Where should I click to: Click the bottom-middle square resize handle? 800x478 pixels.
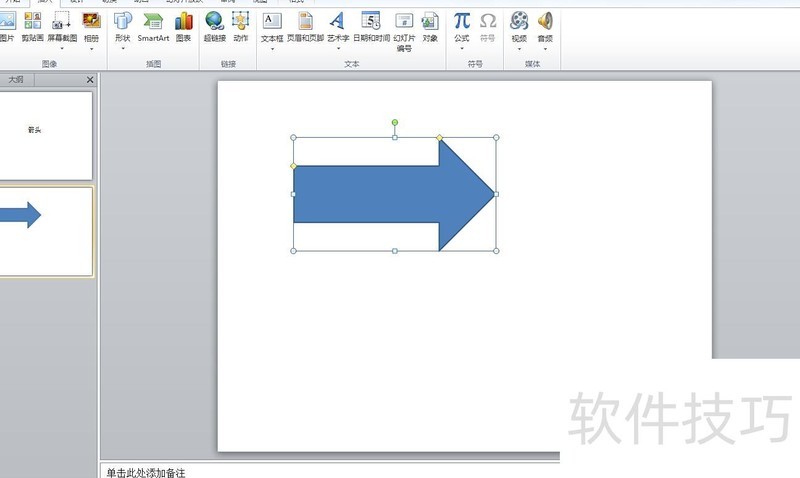394,250
